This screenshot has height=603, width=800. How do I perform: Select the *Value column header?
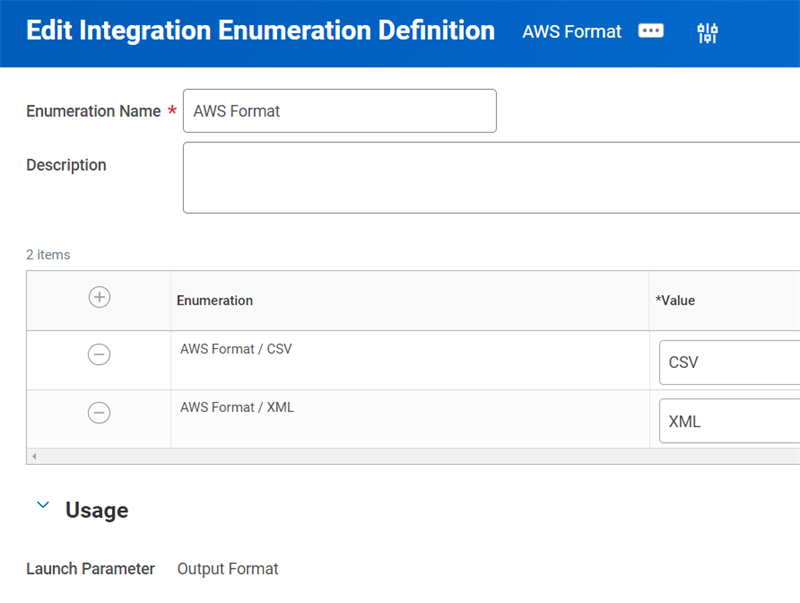675,300
